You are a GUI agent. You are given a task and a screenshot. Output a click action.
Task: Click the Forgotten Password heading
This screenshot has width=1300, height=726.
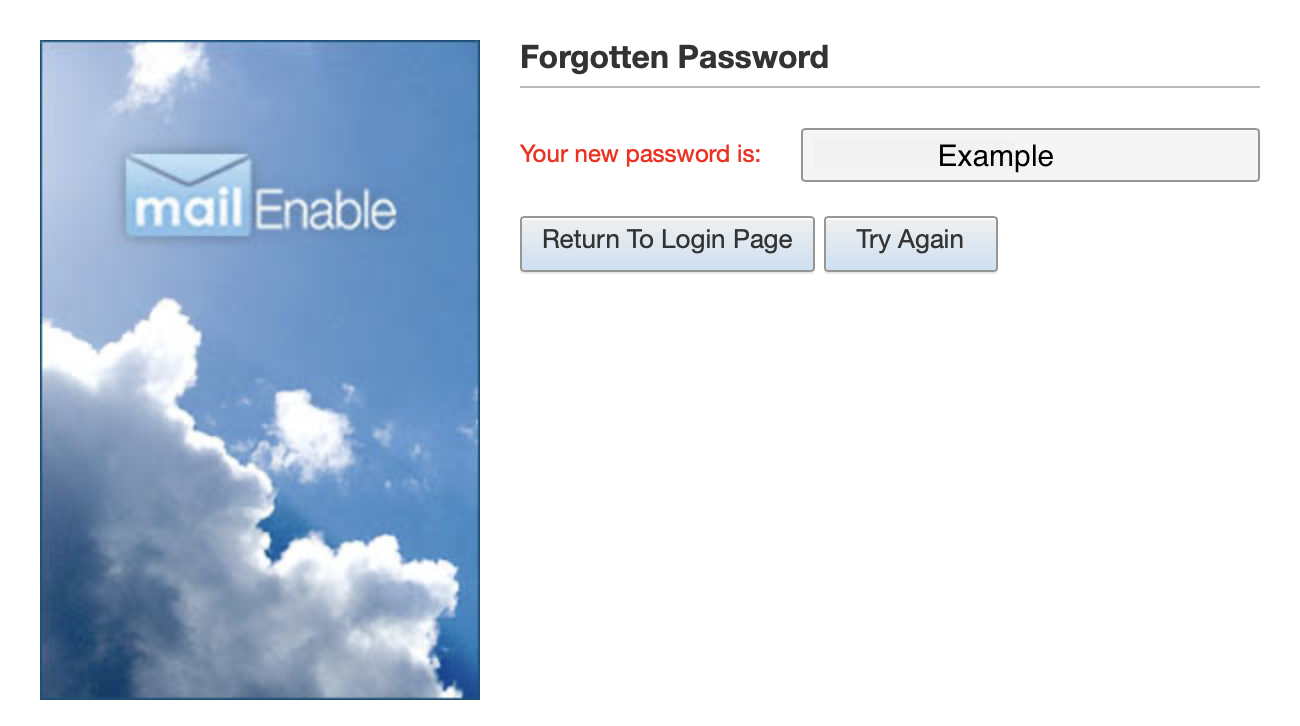[x=674, y=57]
